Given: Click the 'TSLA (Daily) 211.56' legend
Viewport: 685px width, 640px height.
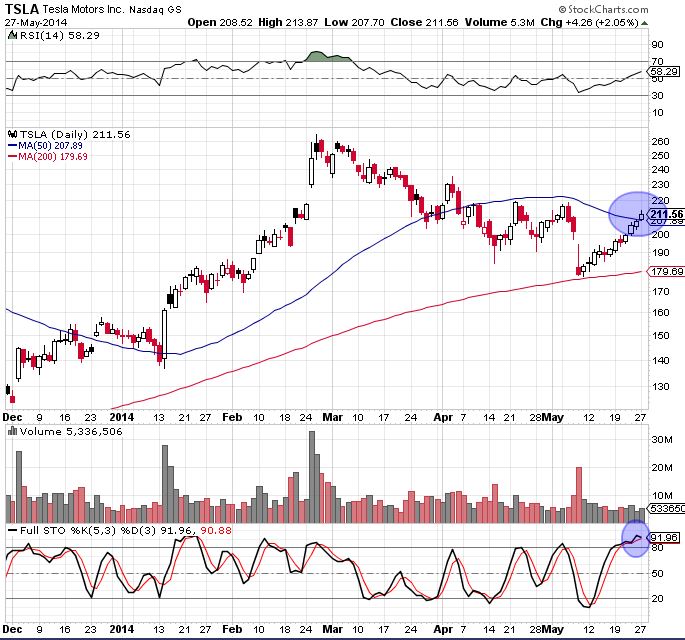Looking at the screenshot, I should (75, 135).
